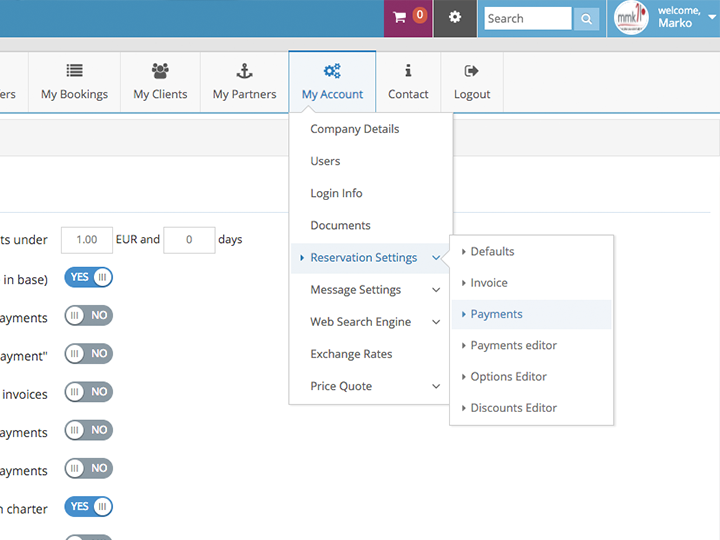The width and height of the screenshot is (720, 540).
Task: Open Invoice in the submenu
Action: click(x=489, y=283)
